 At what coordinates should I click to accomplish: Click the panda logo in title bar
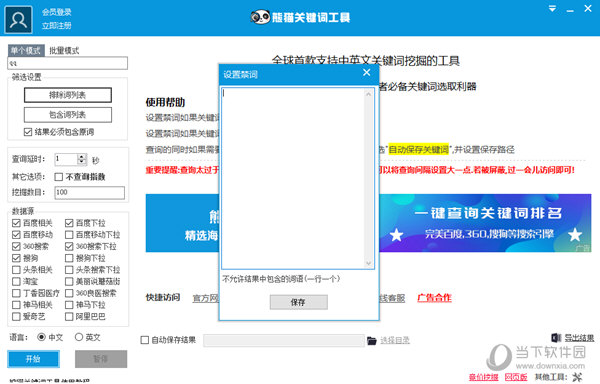click(261, 17)
